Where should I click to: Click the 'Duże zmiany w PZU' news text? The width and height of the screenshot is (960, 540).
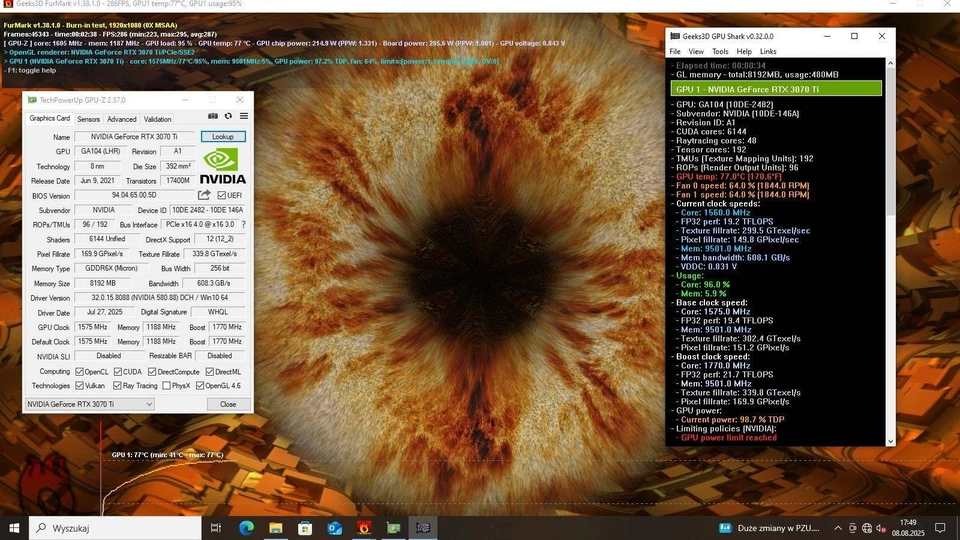pos(778,528)
